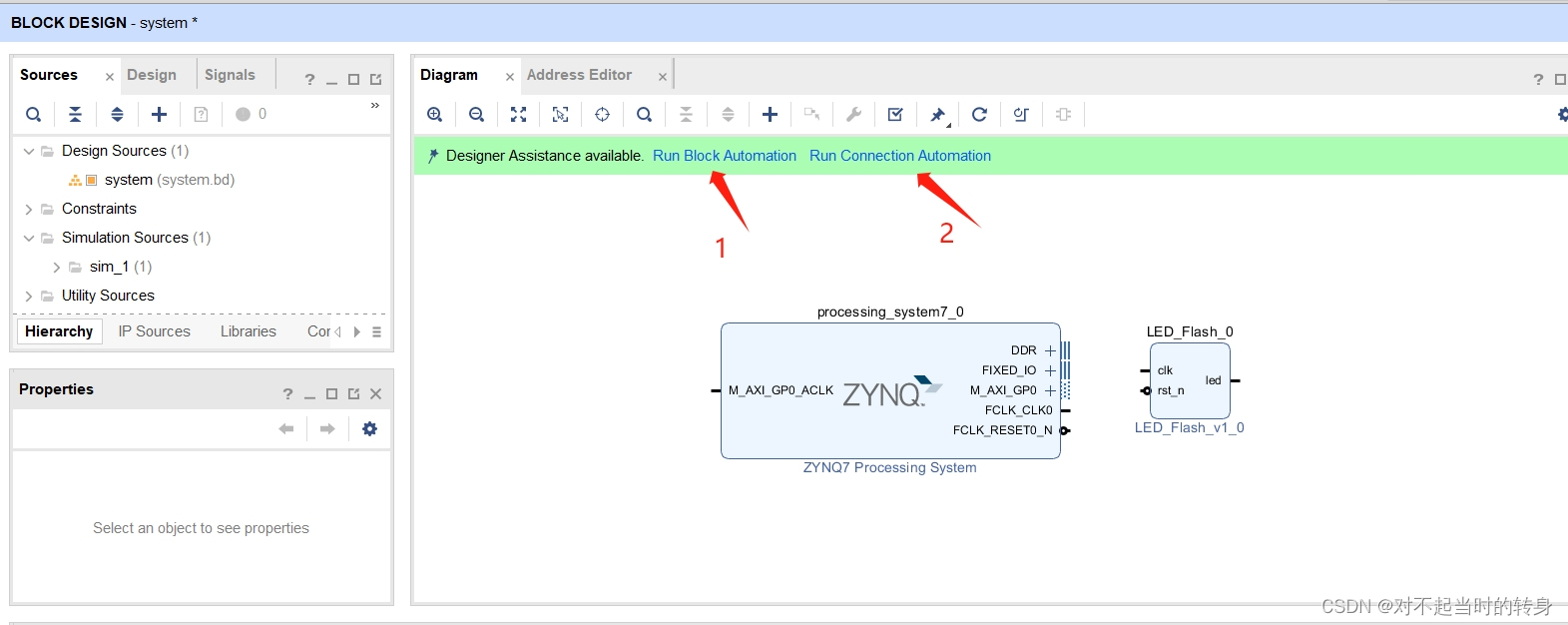Zoom out of the block diagram
Image resolution: width=1568 pixels, height=625 pixels.
coord(477,115)
